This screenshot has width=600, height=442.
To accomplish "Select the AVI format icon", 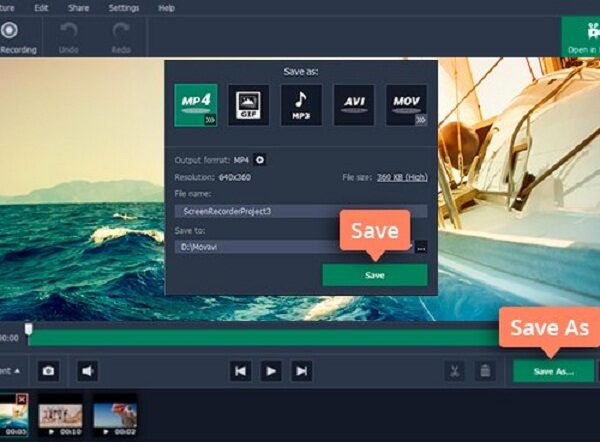I will click(x=354, y=104).
